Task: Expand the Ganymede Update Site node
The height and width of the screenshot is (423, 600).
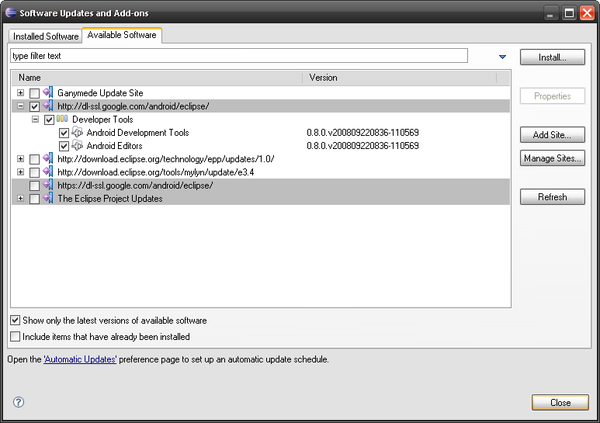Action: [20, 93]
